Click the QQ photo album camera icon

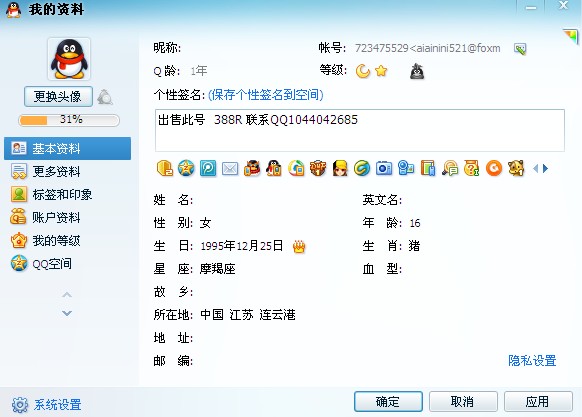coord(384,169)
